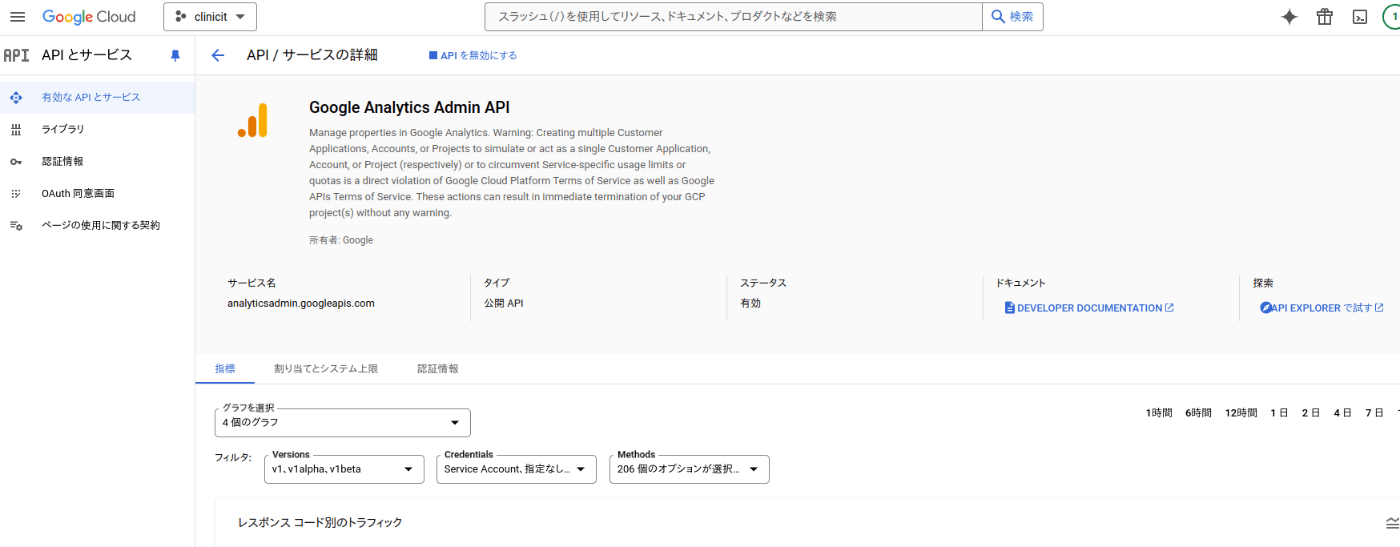Select the 1 日 time range
This screenshot has width=1400, height=547.
[x=1279, y=413]
